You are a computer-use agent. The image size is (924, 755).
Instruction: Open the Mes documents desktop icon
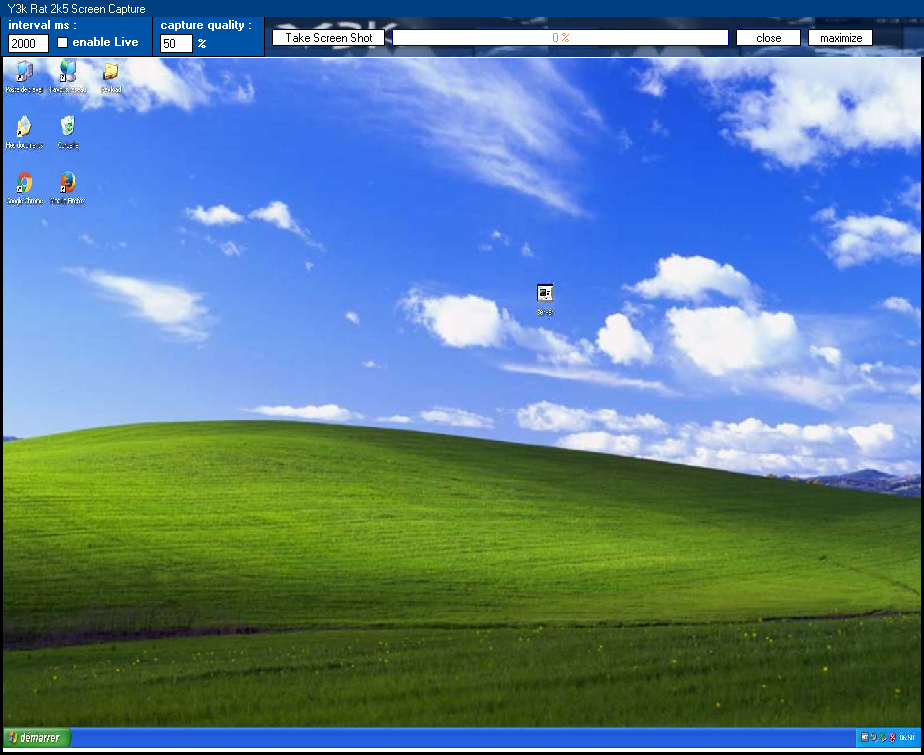pos(24,128)
